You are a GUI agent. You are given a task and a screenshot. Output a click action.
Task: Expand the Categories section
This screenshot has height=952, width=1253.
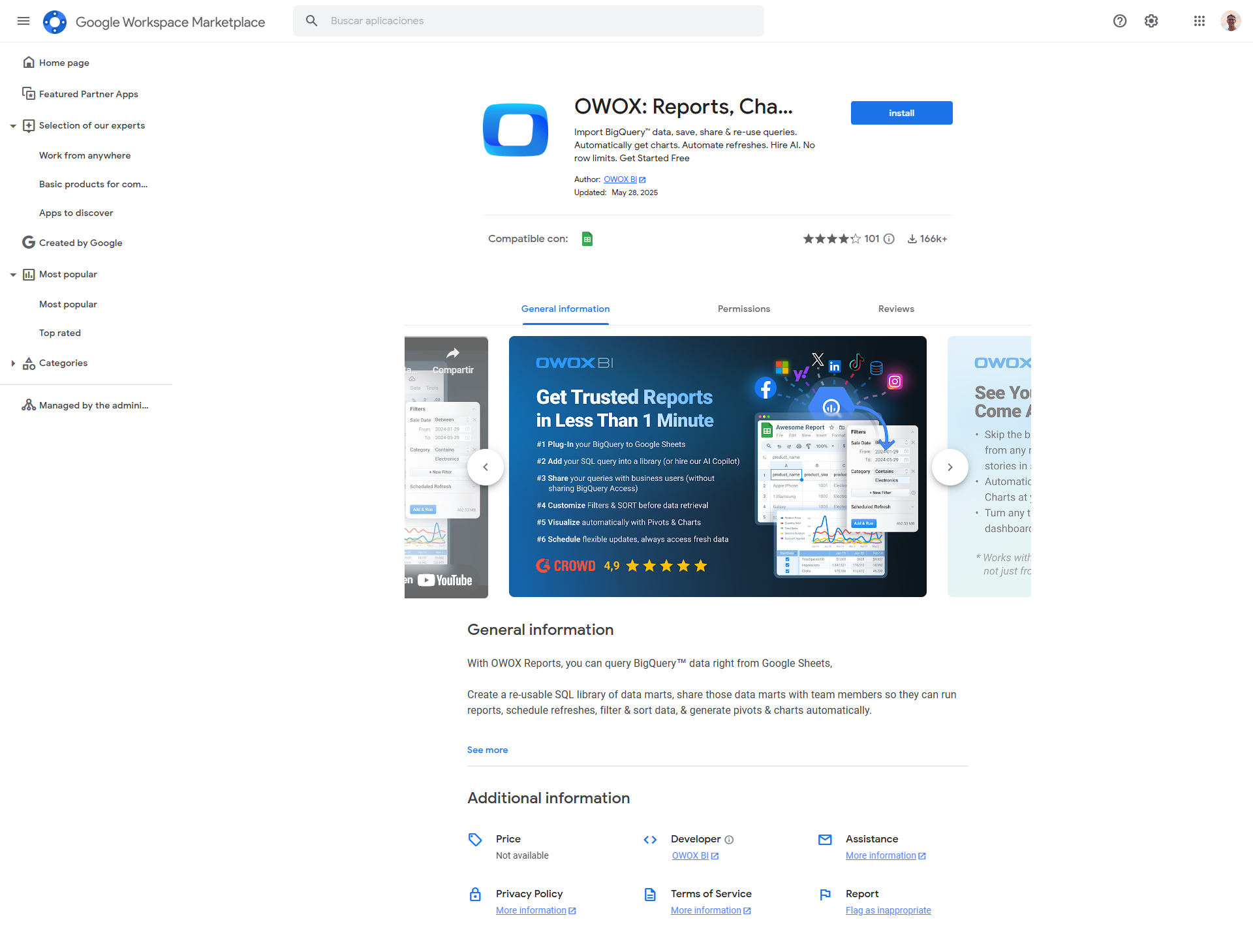[x=13, y=363]
